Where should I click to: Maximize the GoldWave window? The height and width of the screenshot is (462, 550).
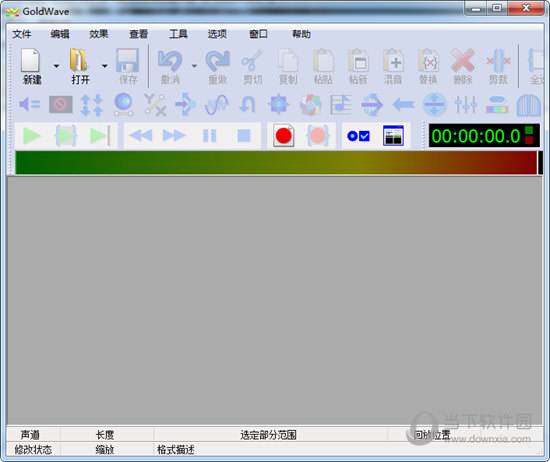pos(497,8)
